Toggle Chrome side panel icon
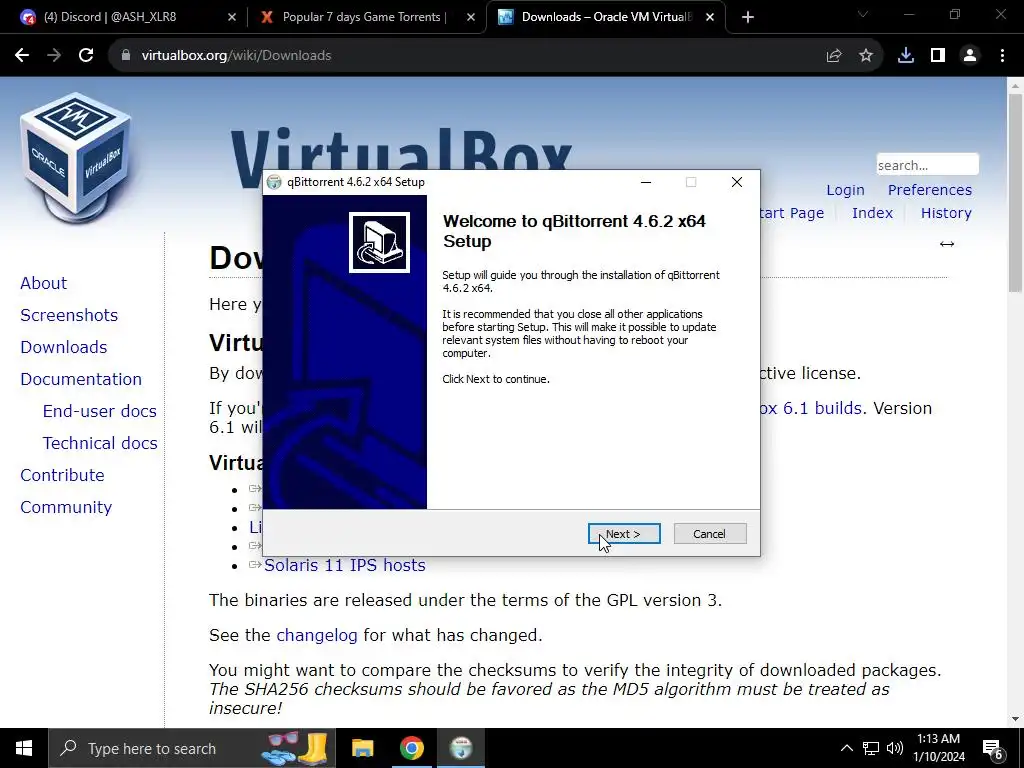The height and width of the screenshot is (768, 1024). pyautogui.click(x=938, y=56)
